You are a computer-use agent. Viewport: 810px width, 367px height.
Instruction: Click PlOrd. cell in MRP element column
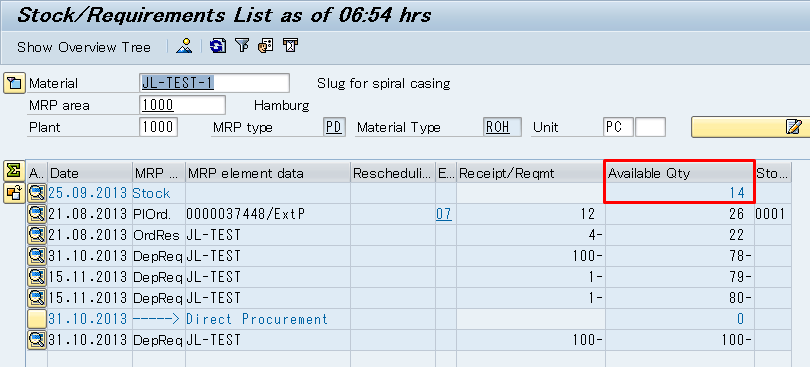(158, 214)
